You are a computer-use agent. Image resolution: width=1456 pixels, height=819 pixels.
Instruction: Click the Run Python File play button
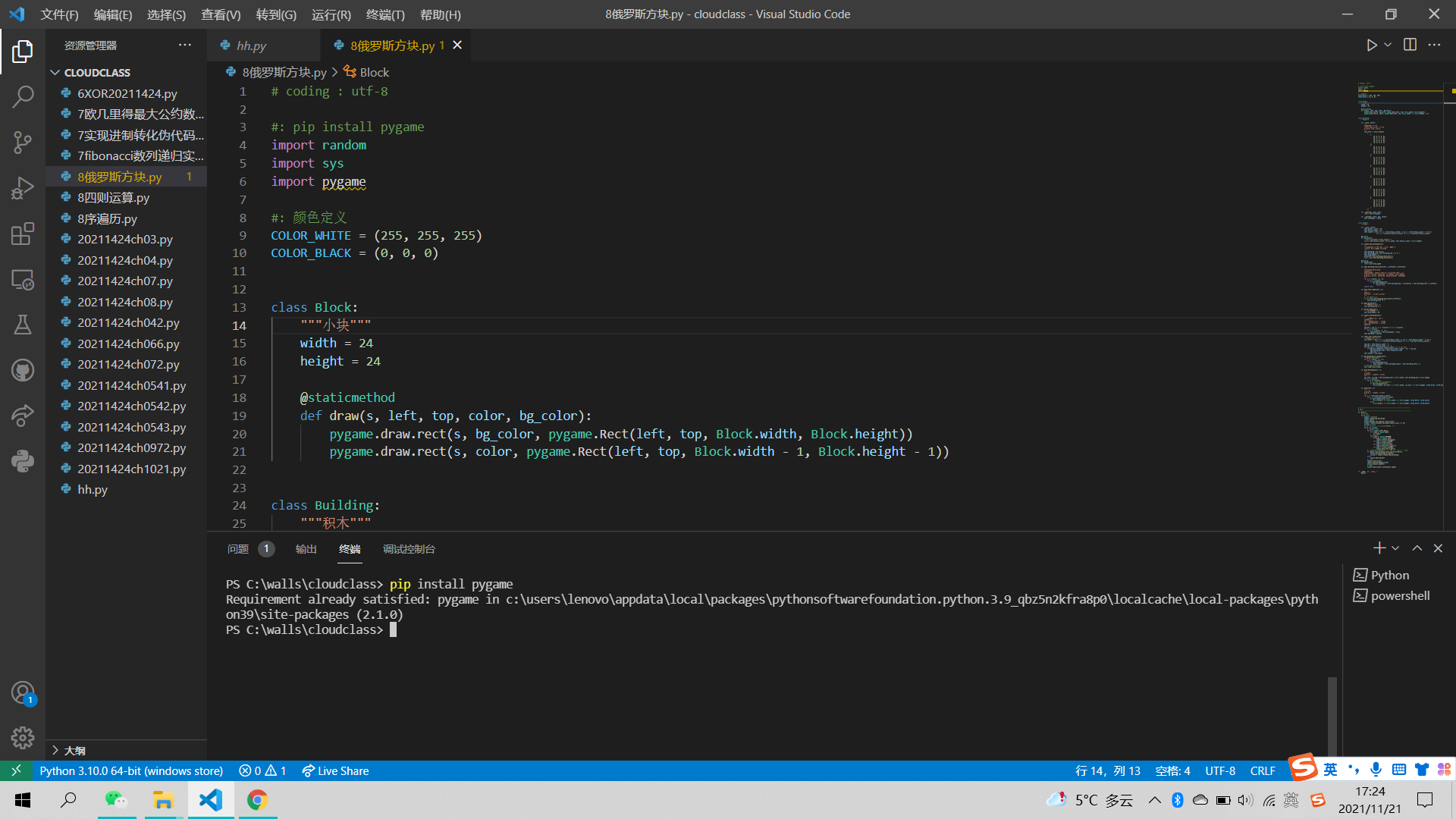tap(1371, 45)
